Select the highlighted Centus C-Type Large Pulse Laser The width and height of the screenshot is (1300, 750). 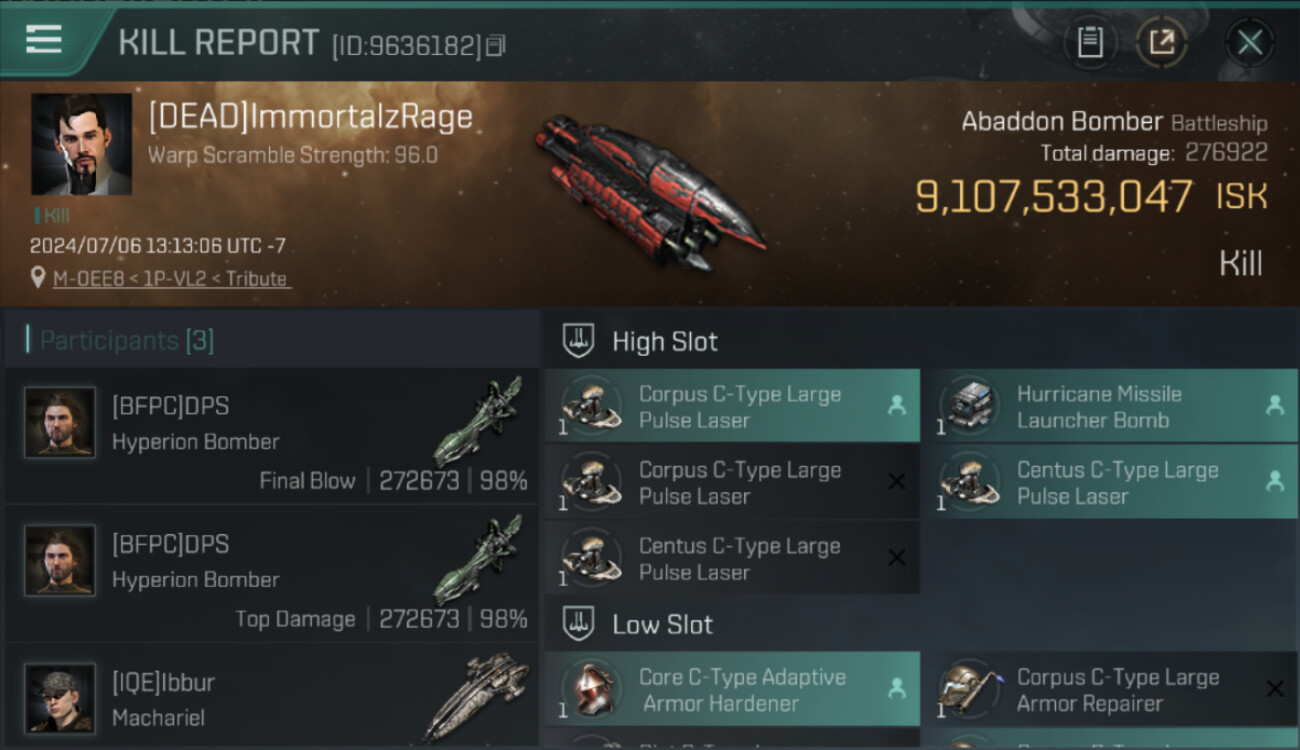pos(1109,482)
